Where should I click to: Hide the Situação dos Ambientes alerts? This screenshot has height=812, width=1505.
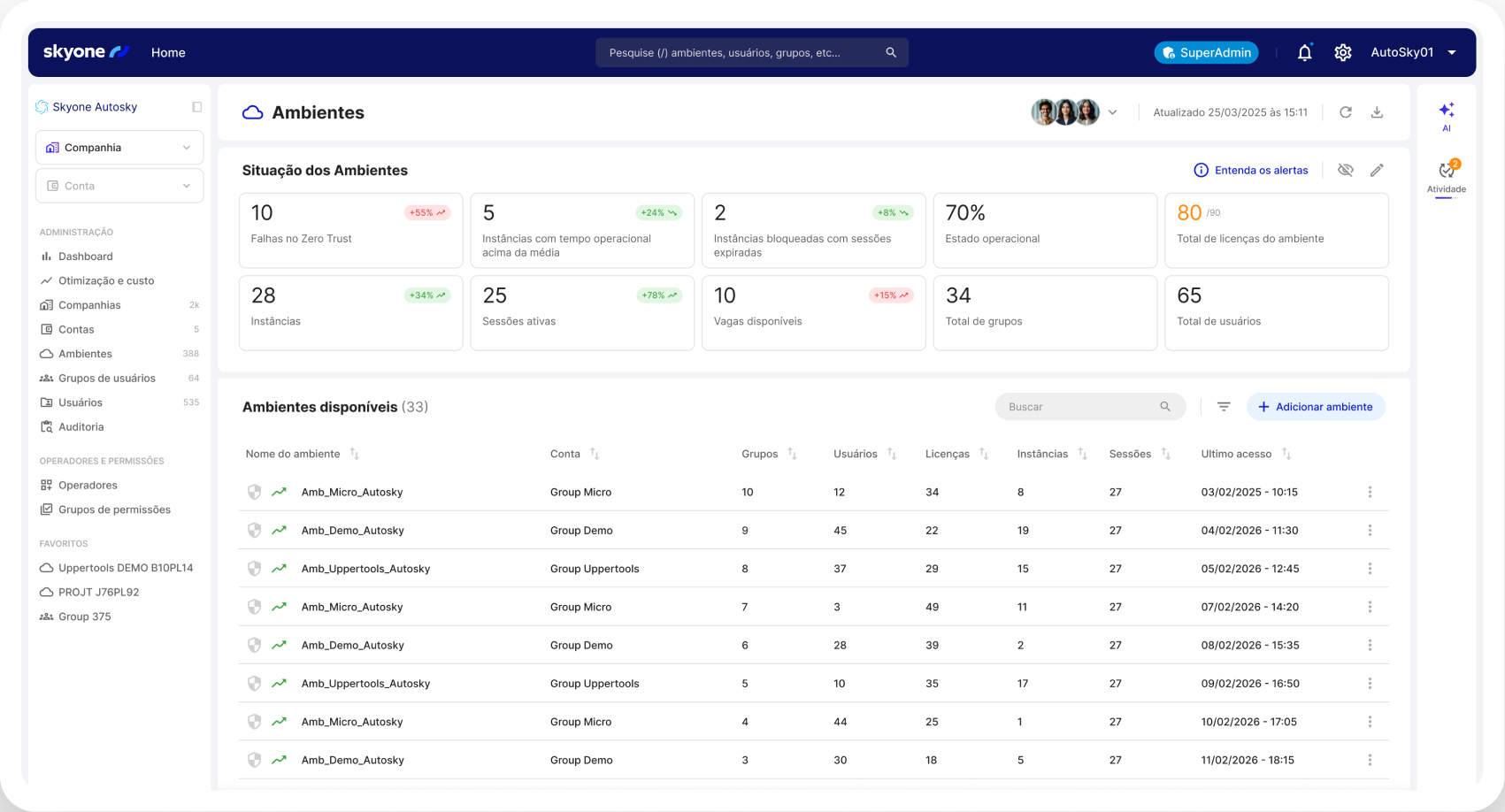point(1345,170)
